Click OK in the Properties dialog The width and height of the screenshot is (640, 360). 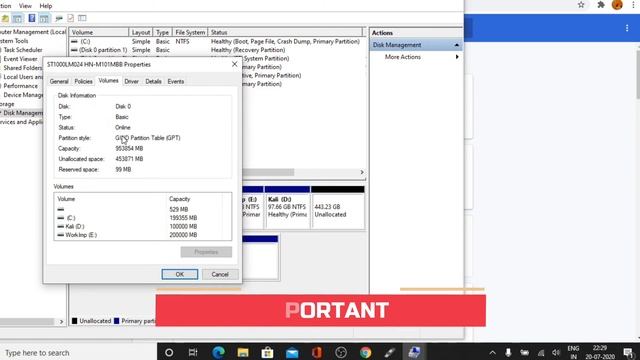pyautogui.click(x=180, y=274)
